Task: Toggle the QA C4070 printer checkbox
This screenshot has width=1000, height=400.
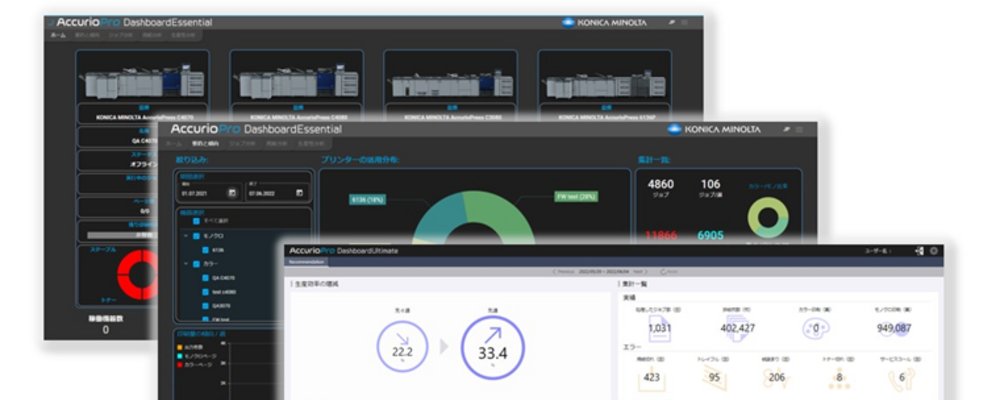Action: pyautogui.click(x=204, y=280)
